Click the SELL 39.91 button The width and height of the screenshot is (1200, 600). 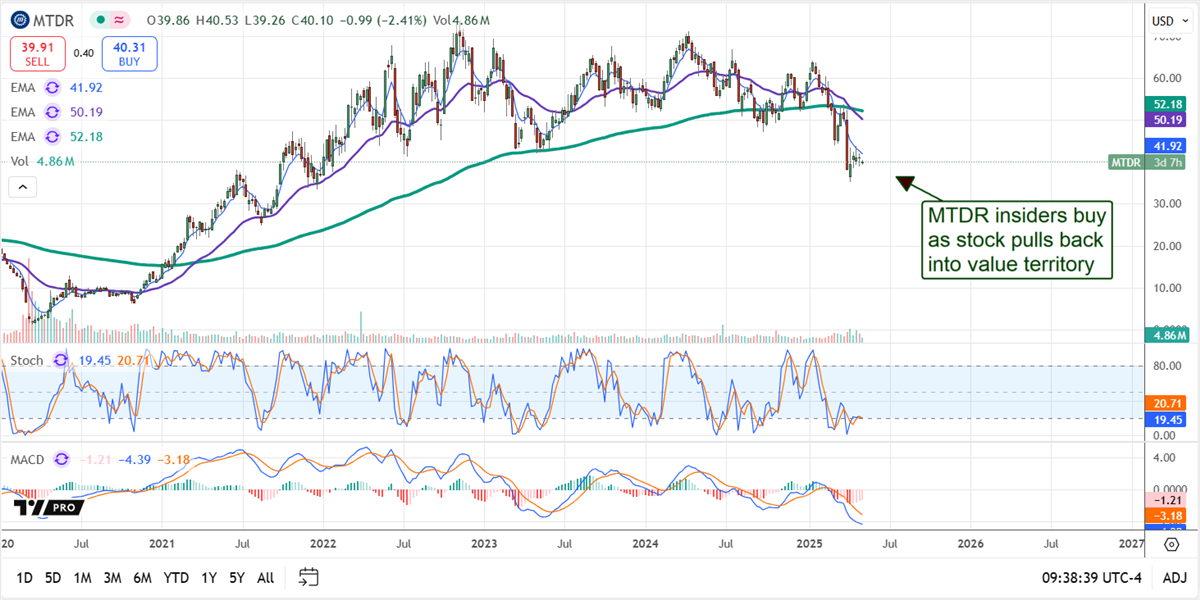(x=37, y=53)
